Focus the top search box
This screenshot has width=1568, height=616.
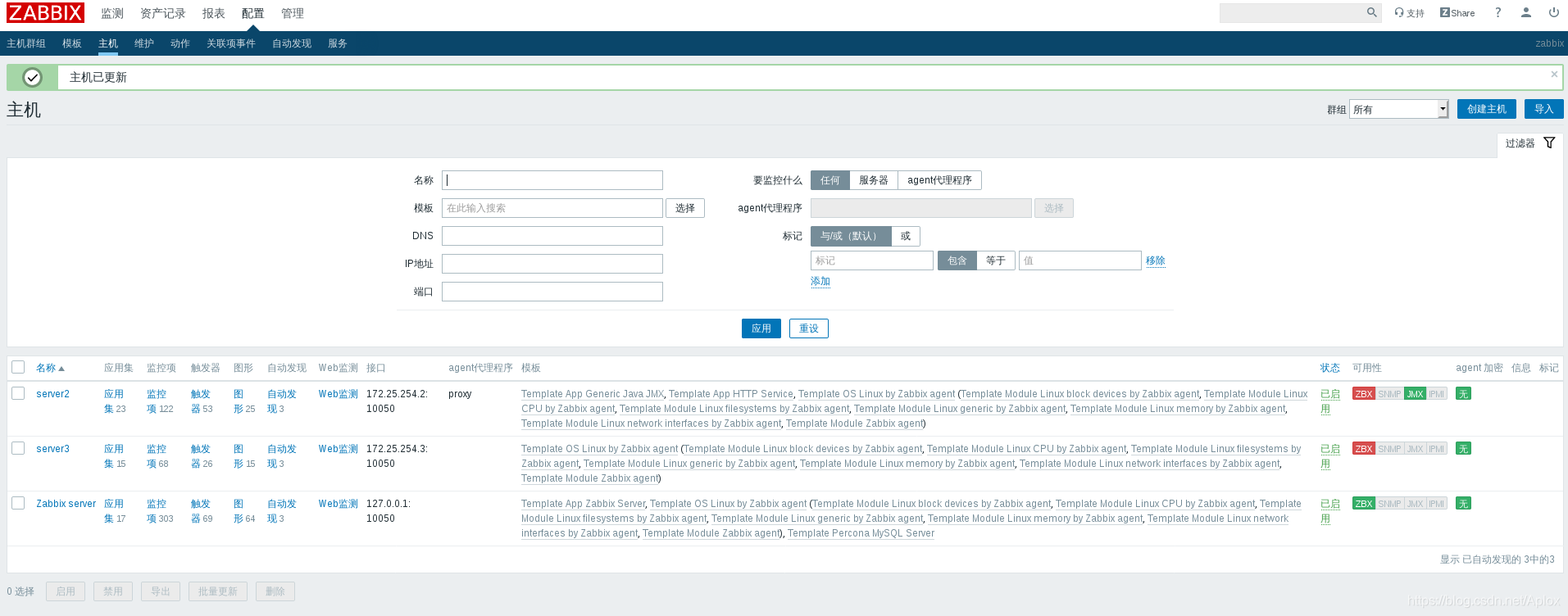point(1292,12)
